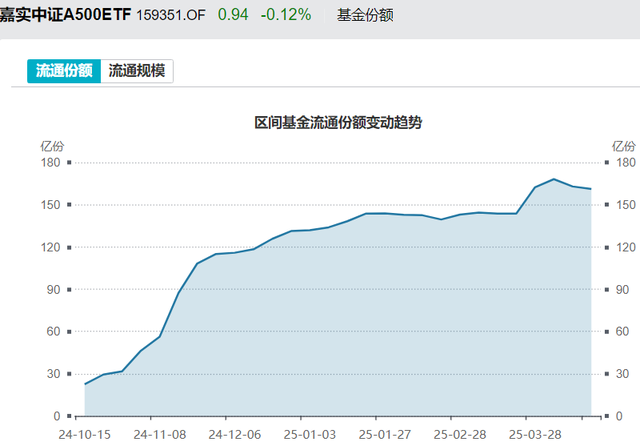640x446 pixels.
Task: Click the right axis 150 label
Action: click(626, 204)
